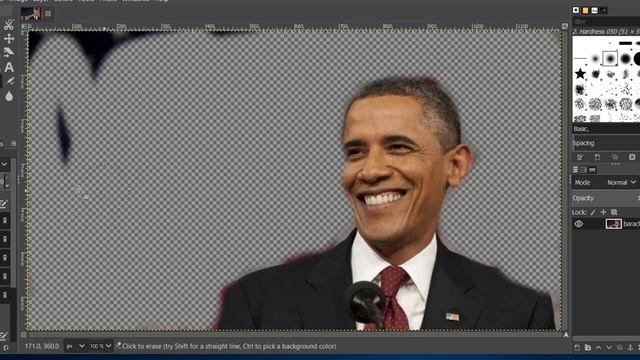640x360 pixels.
Task: Create a new brush
Action: (597, 157)
